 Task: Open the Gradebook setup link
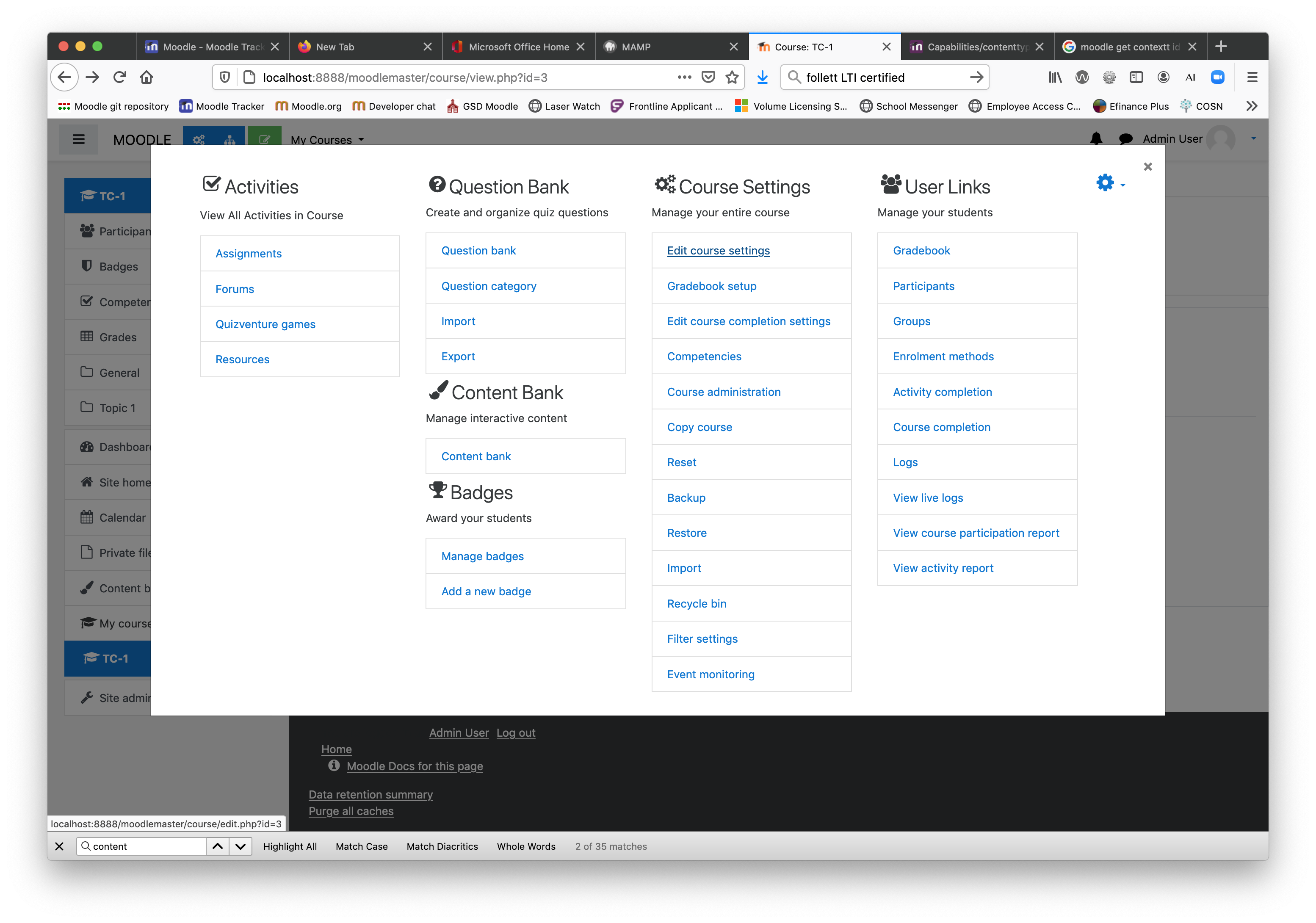[x=711, y=286]
